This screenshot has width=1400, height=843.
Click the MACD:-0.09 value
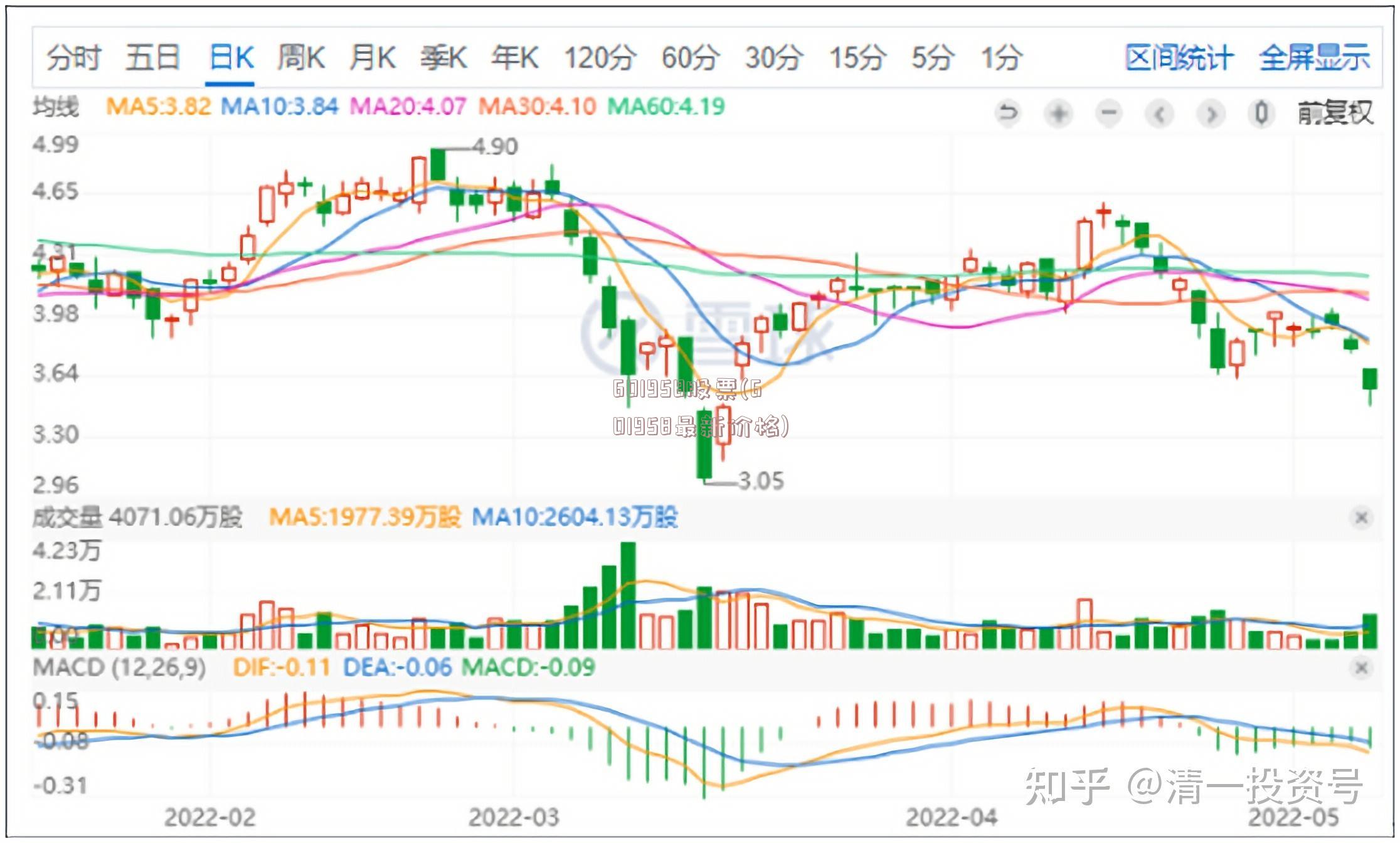528,668
